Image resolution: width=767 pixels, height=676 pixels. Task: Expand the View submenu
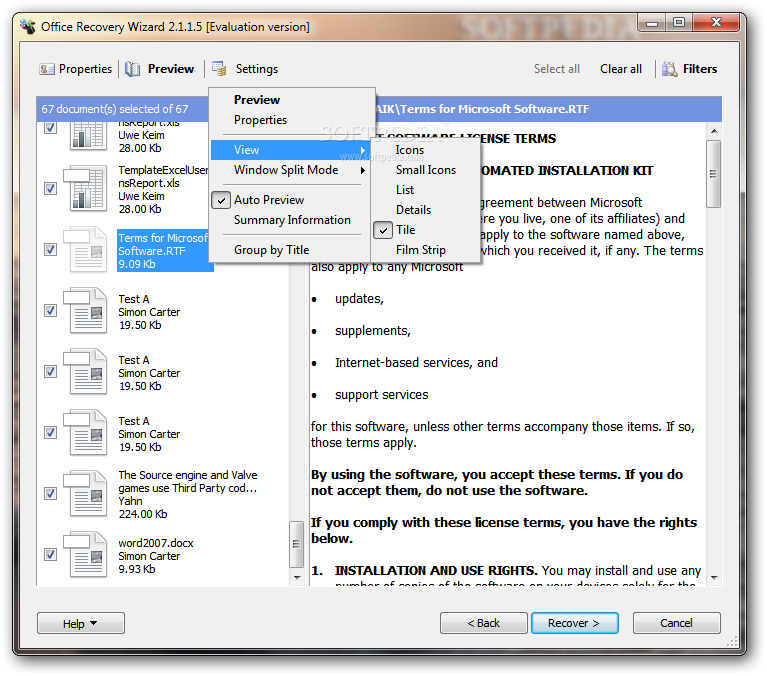[291, 150]
